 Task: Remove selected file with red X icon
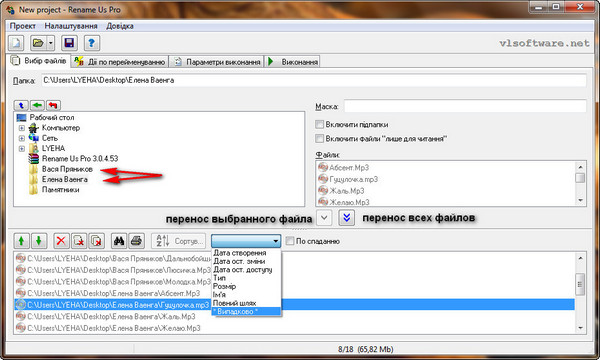(61, 241)
